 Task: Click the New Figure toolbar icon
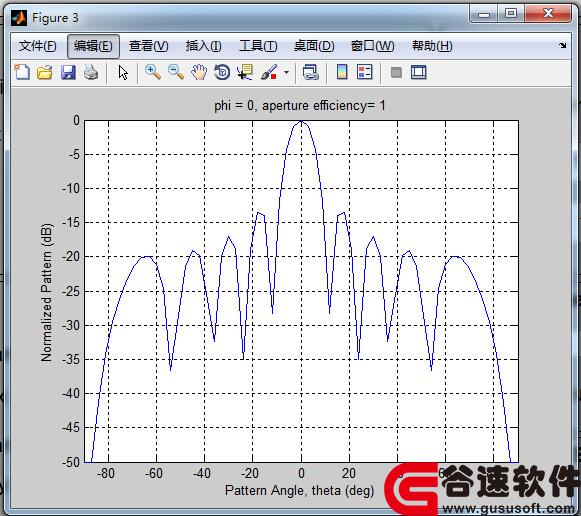click(x=22, y=72)
